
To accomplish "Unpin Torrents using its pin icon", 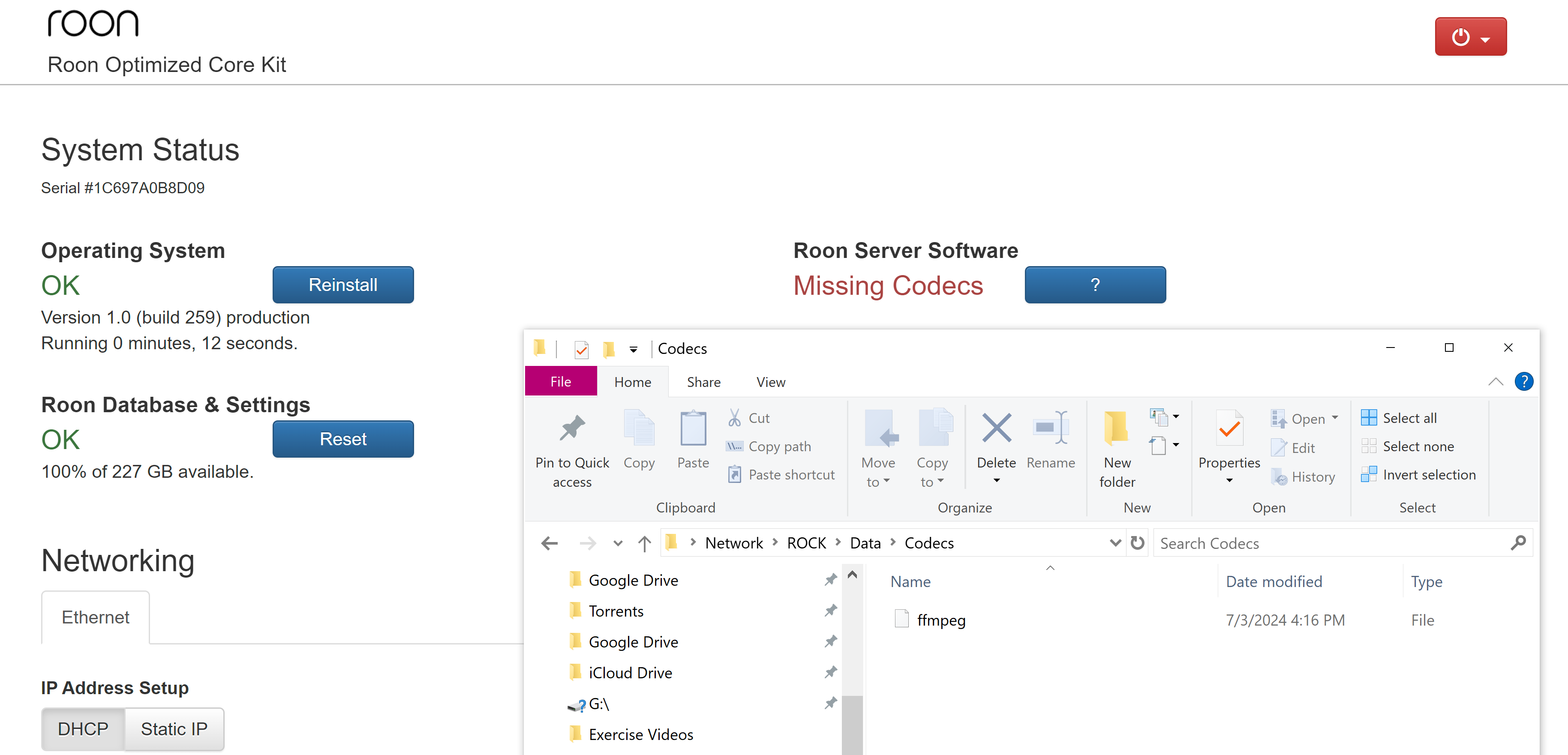I will (x=830, y=610).
